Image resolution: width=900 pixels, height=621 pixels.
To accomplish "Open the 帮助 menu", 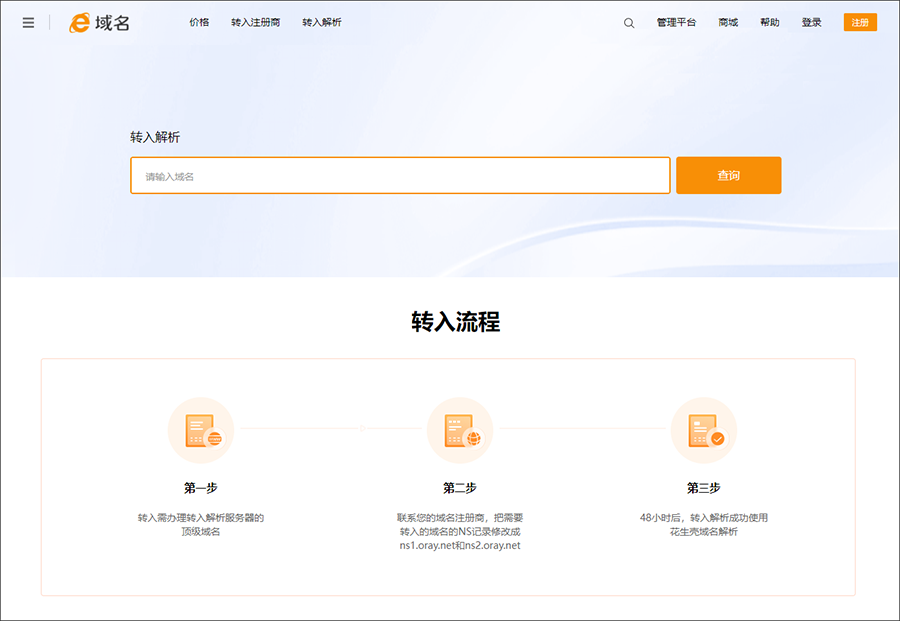I will point(770,22).
